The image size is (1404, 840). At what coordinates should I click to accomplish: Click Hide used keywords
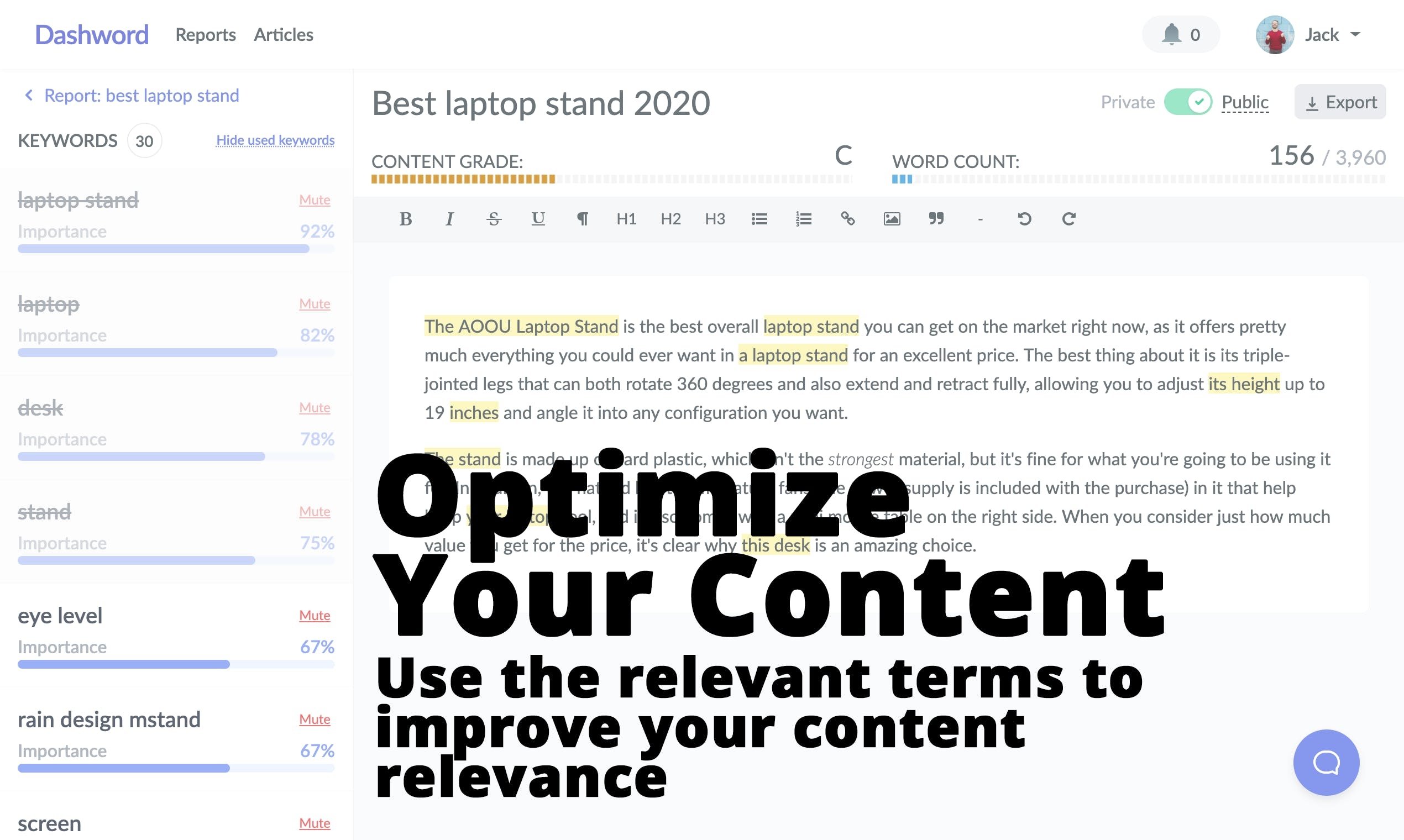point(275,140)
